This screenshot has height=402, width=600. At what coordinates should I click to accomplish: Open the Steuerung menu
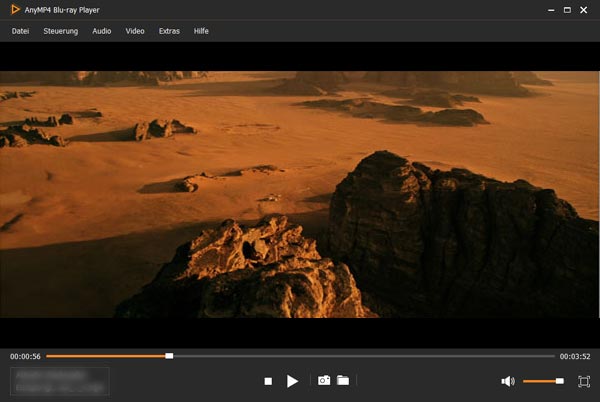click(x=60, y=31)
